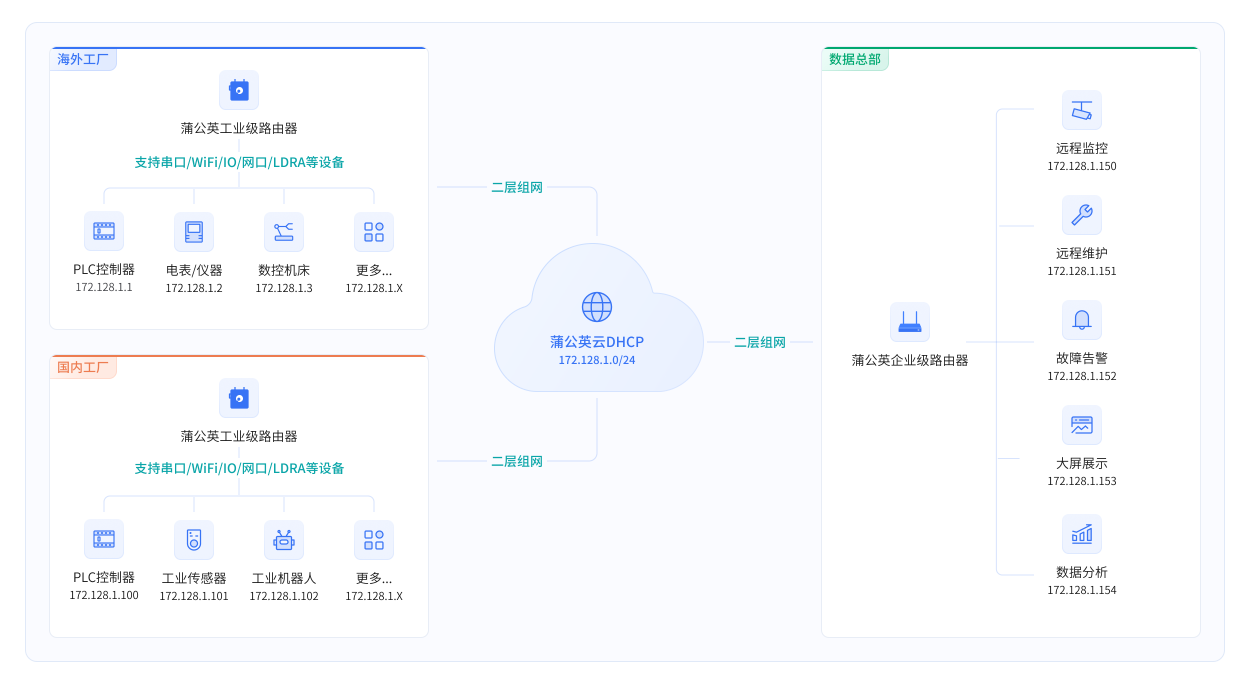1251x686 pixels.
Task: Click the 远程维护 label
Action: [1082, 253]
